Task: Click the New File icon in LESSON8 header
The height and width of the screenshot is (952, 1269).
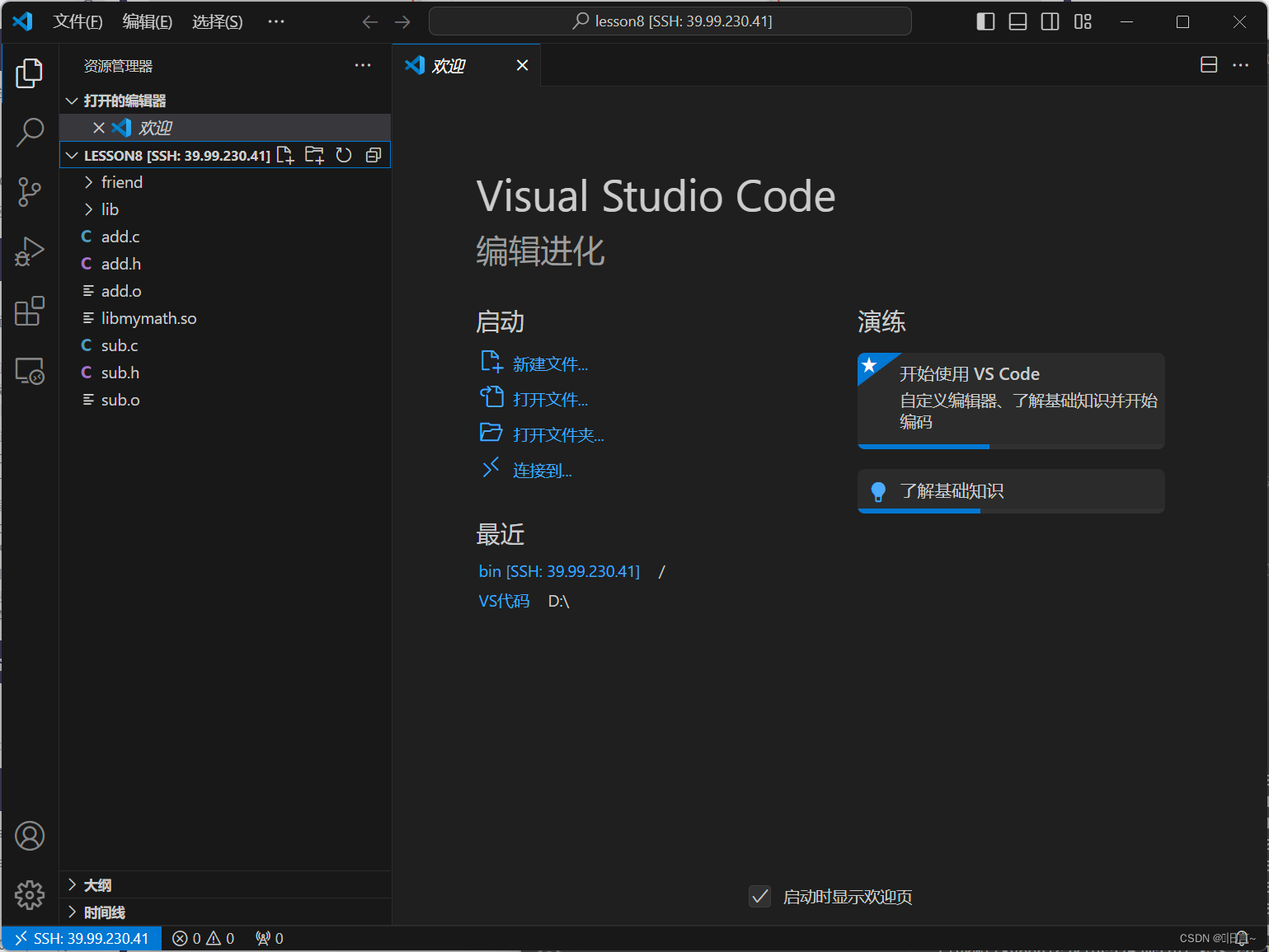Action: [285, 155]
